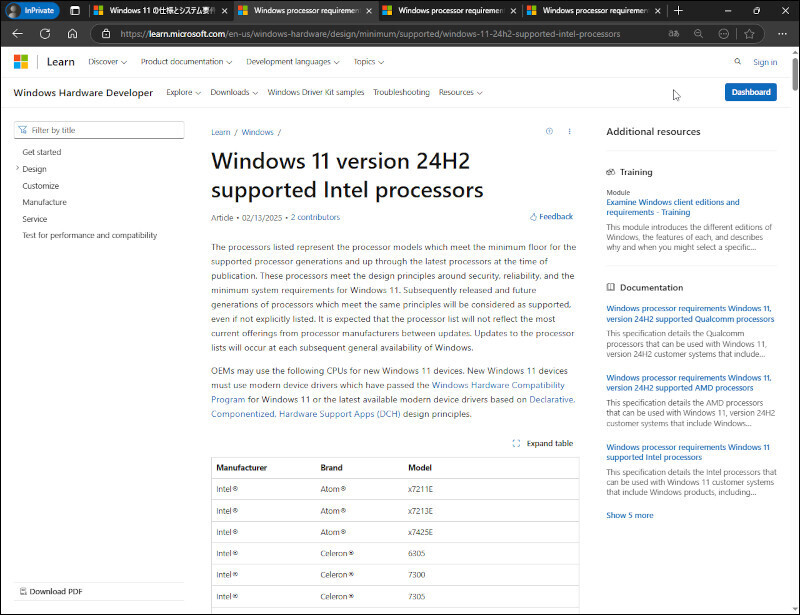Screen dimensions: 800x615
Task: Expand the Development languages dropdown
Action: tap(292, 62)
